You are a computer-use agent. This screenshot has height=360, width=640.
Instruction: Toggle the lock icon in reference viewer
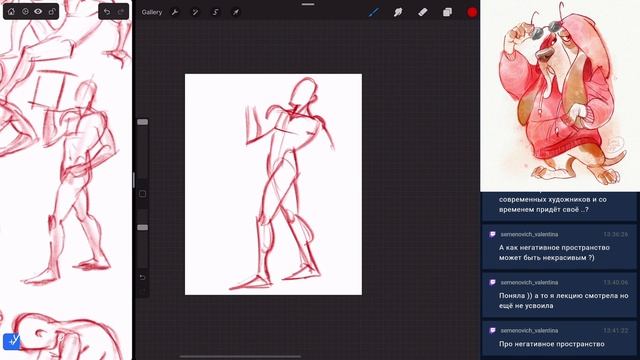[51, 11]
